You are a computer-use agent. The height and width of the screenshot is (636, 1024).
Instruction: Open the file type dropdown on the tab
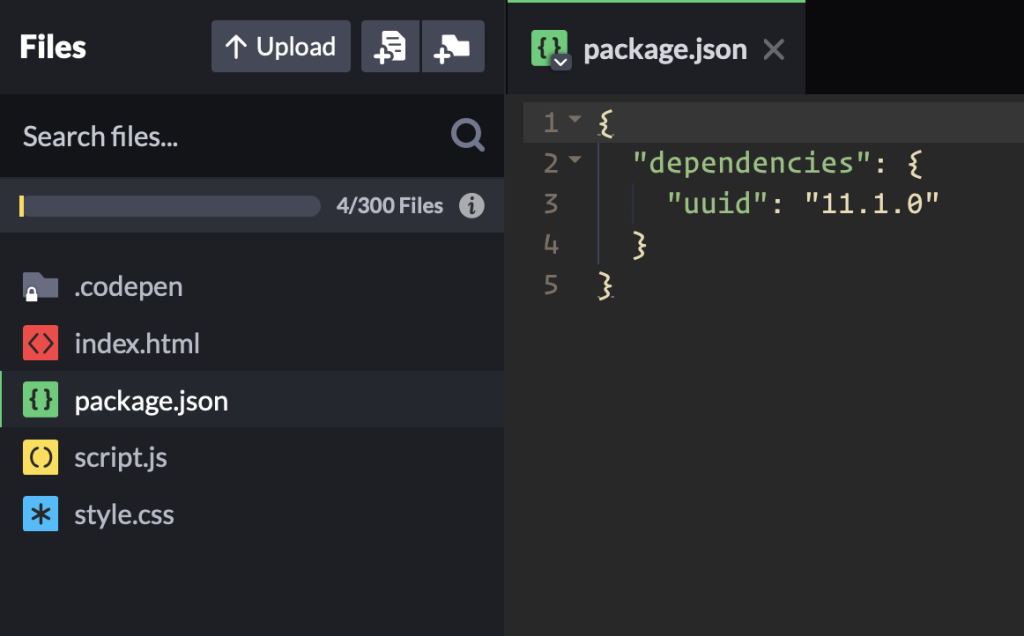[x=561, y=62]
